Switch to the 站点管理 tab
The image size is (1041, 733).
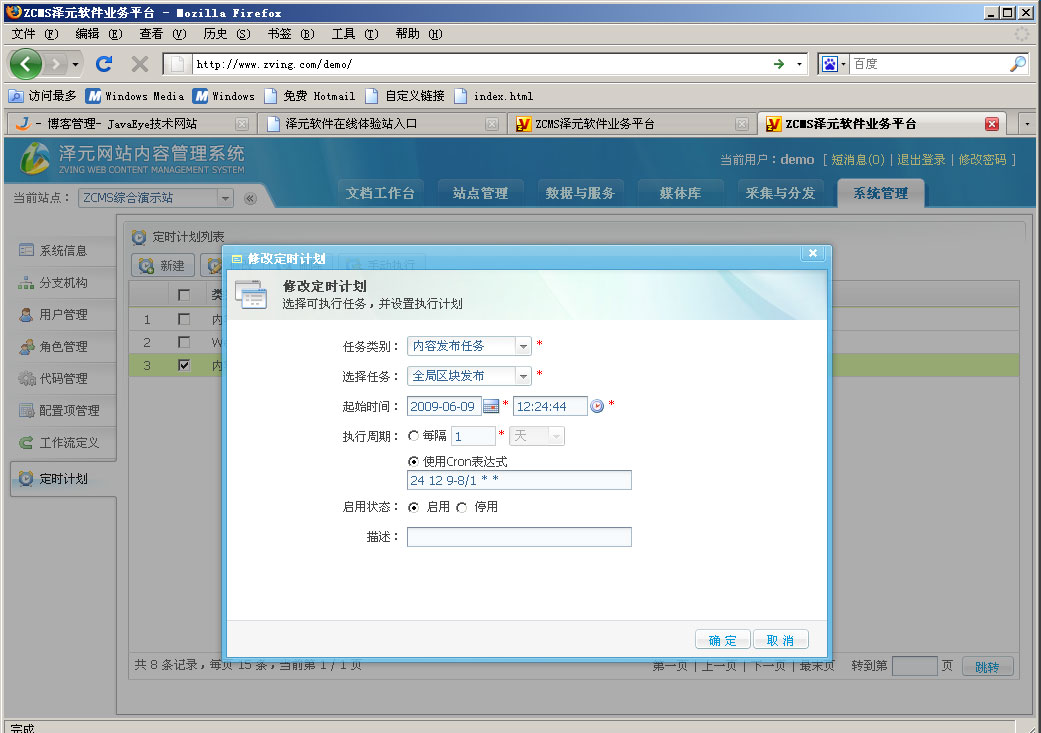point(480,193)
